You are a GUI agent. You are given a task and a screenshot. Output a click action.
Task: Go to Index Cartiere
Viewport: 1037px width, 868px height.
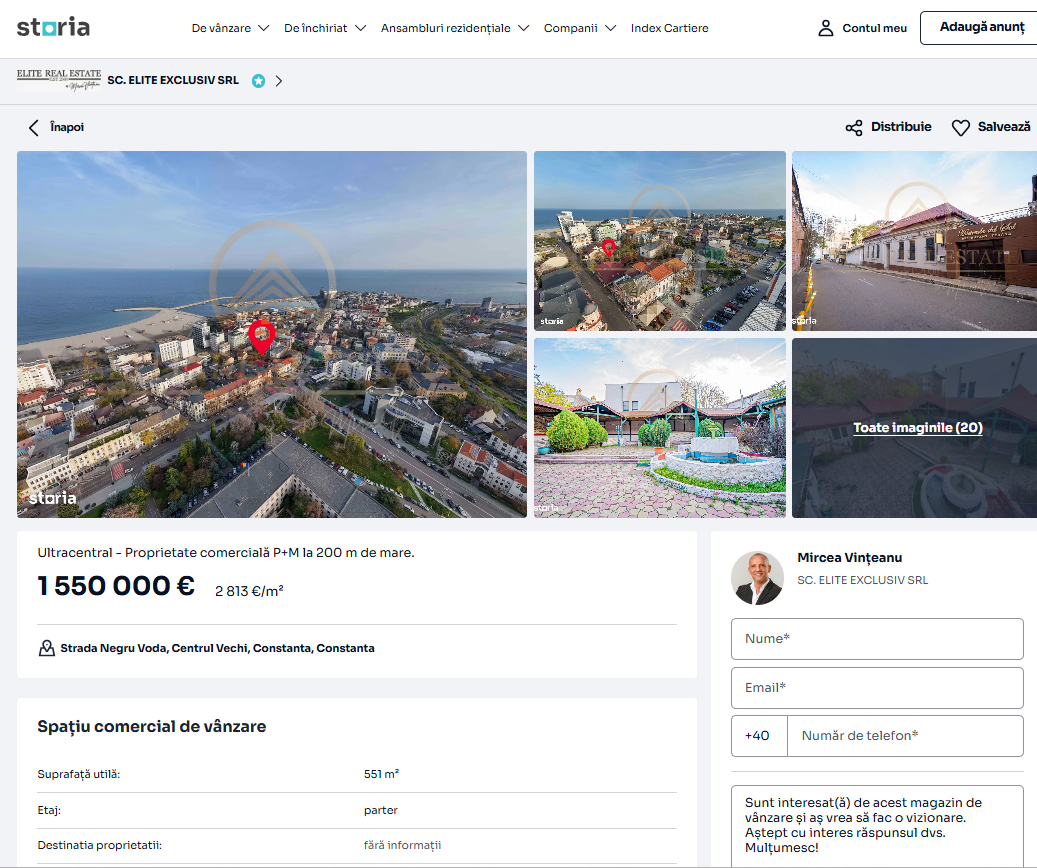669,28
